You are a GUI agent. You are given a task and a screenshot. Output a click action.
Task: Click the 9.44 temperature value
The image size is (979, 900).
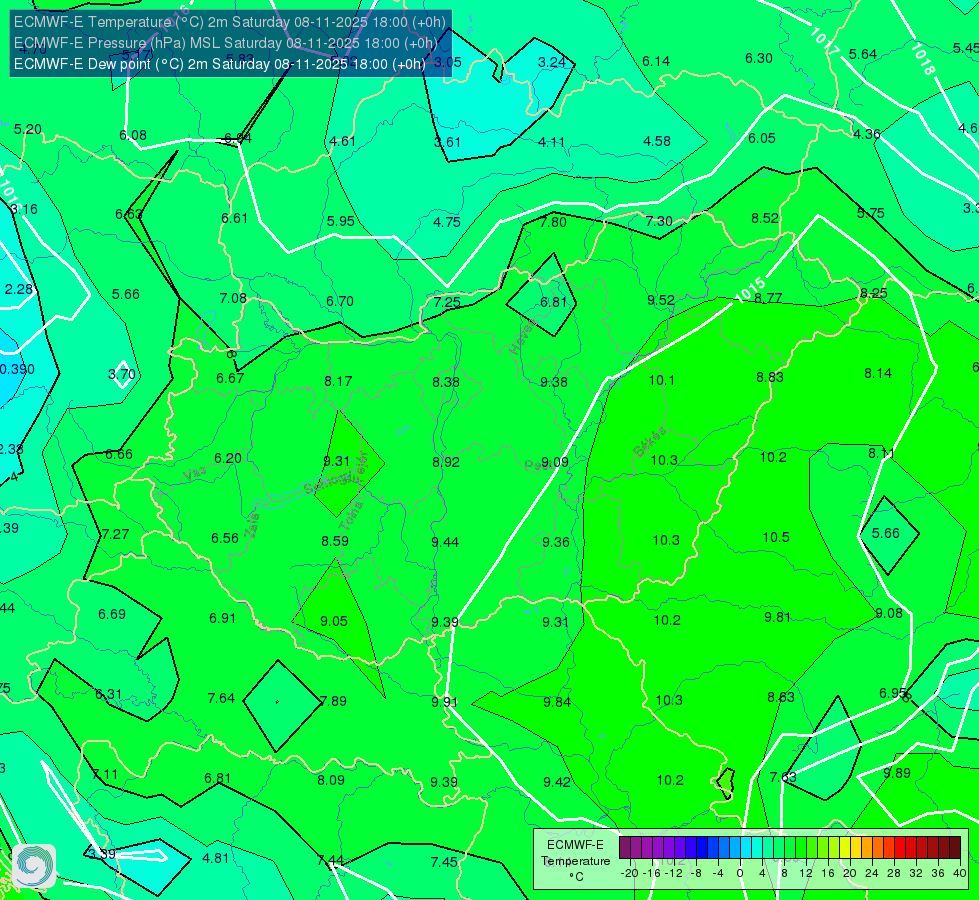(445, 542)
